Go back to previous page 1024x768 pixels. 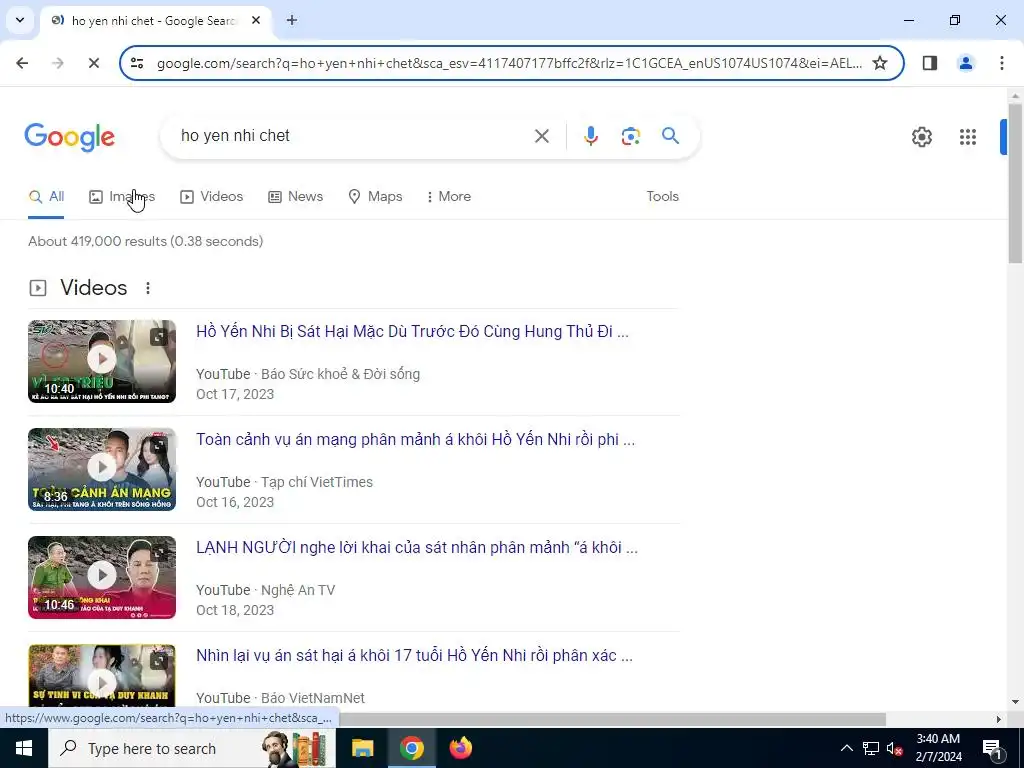click(22, 63)
